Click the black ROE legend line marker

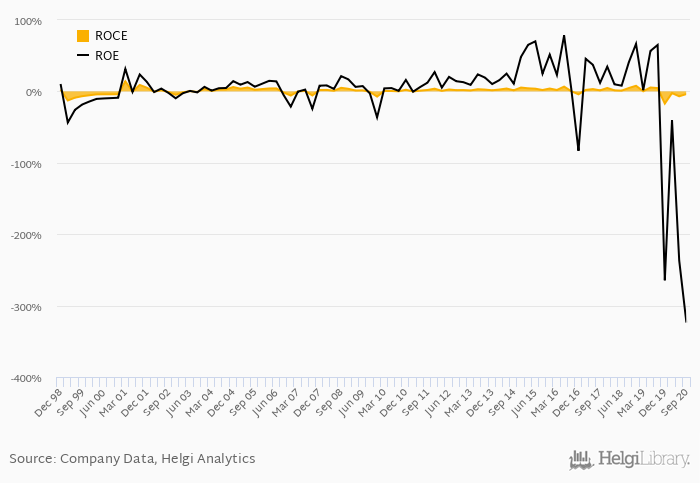[83, 56]
